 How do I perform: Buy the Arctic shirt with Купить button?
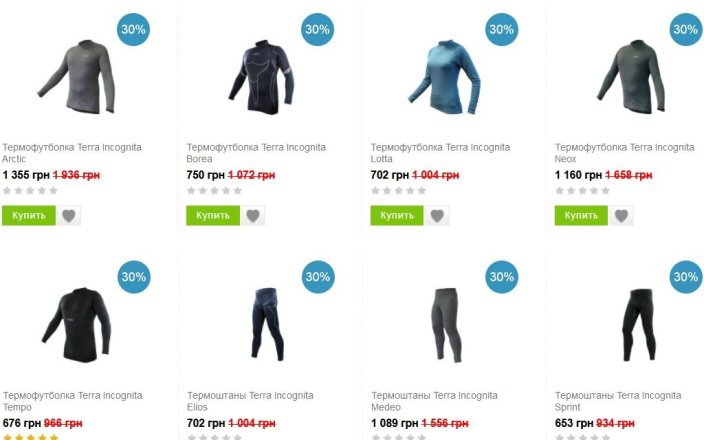click(x=29, y=216)
